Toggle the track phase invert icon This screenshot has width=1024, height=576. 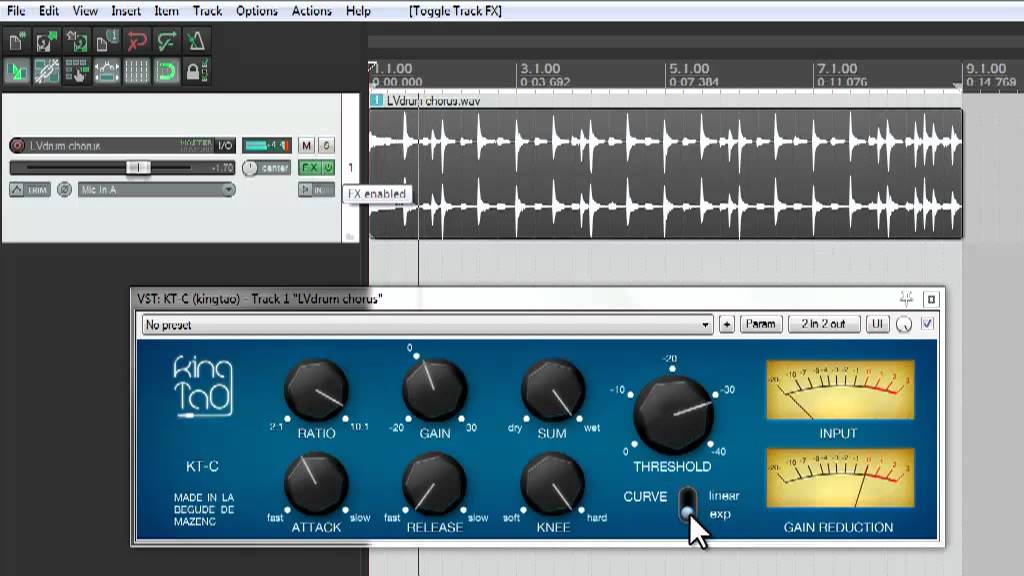64,190
